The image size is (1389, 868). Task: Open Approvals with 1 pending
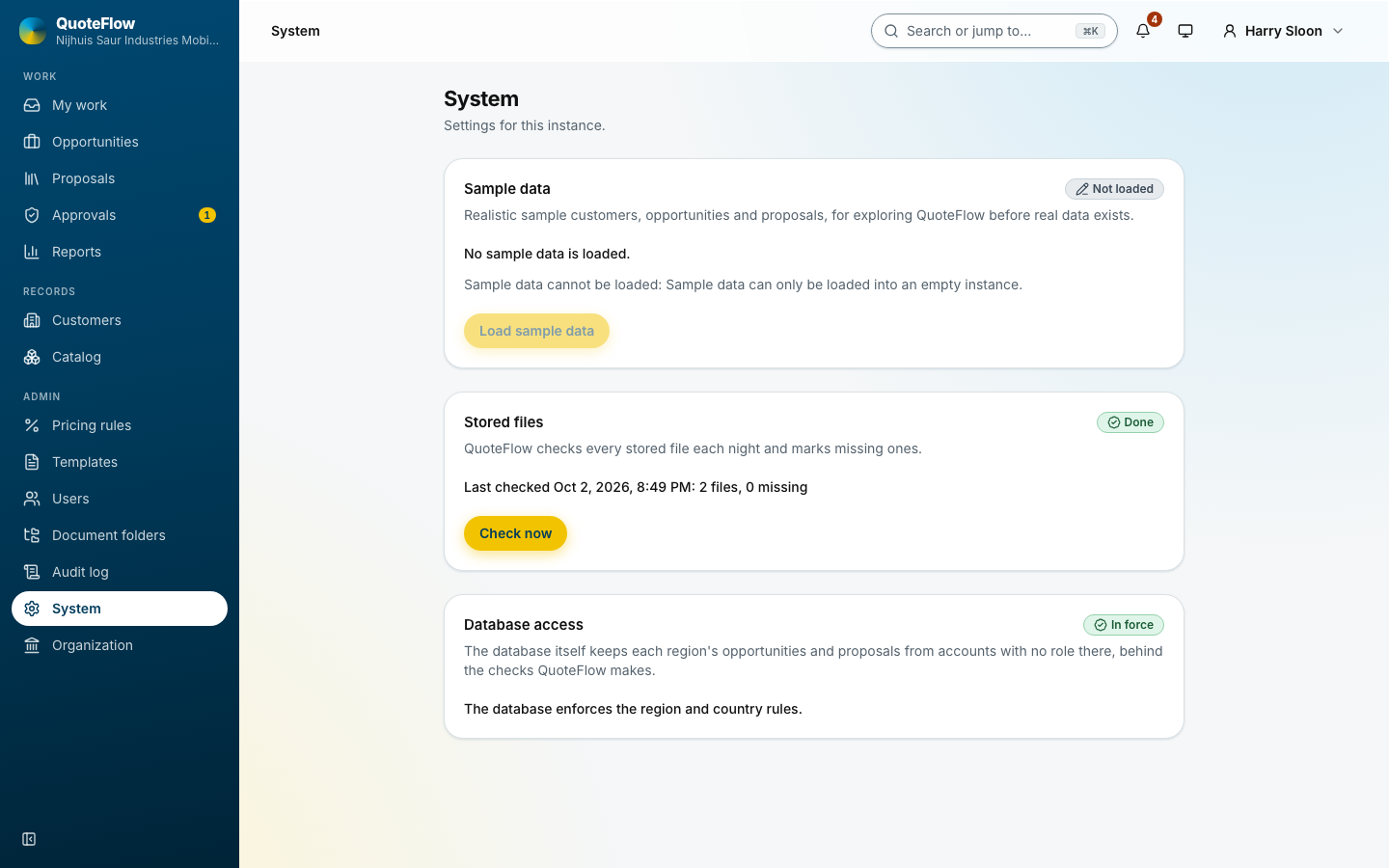120,215
